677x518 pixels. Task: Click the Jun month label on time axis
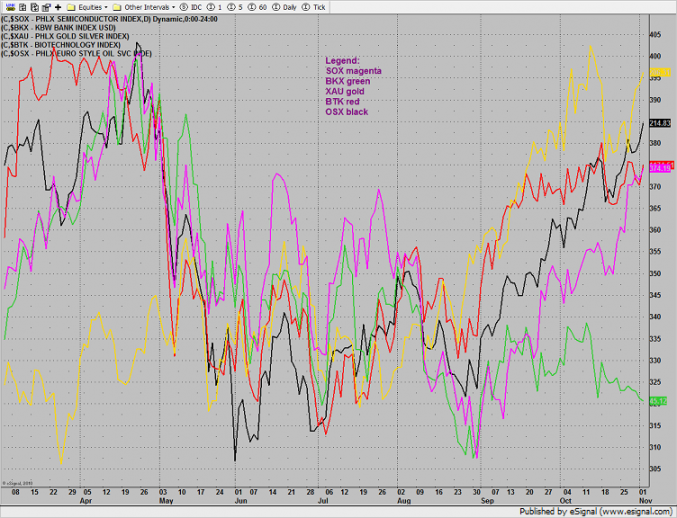tap(241, 501)
